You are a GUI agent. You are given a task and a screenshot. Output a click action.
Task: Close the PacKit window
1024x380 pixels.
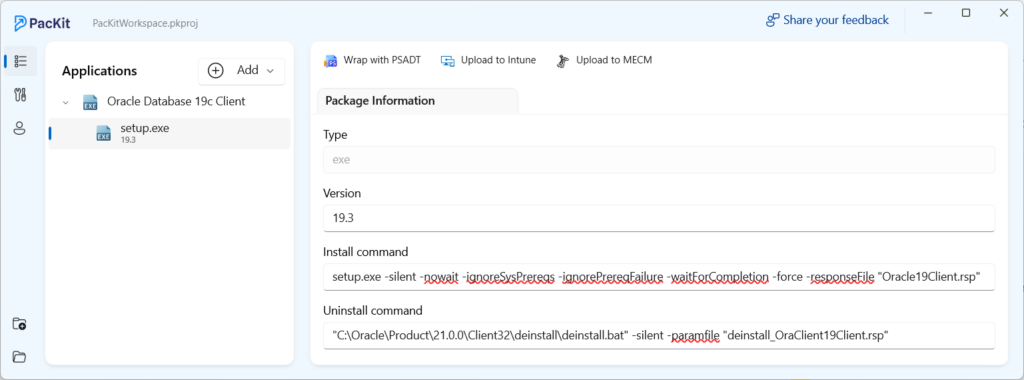[1004, 13]
